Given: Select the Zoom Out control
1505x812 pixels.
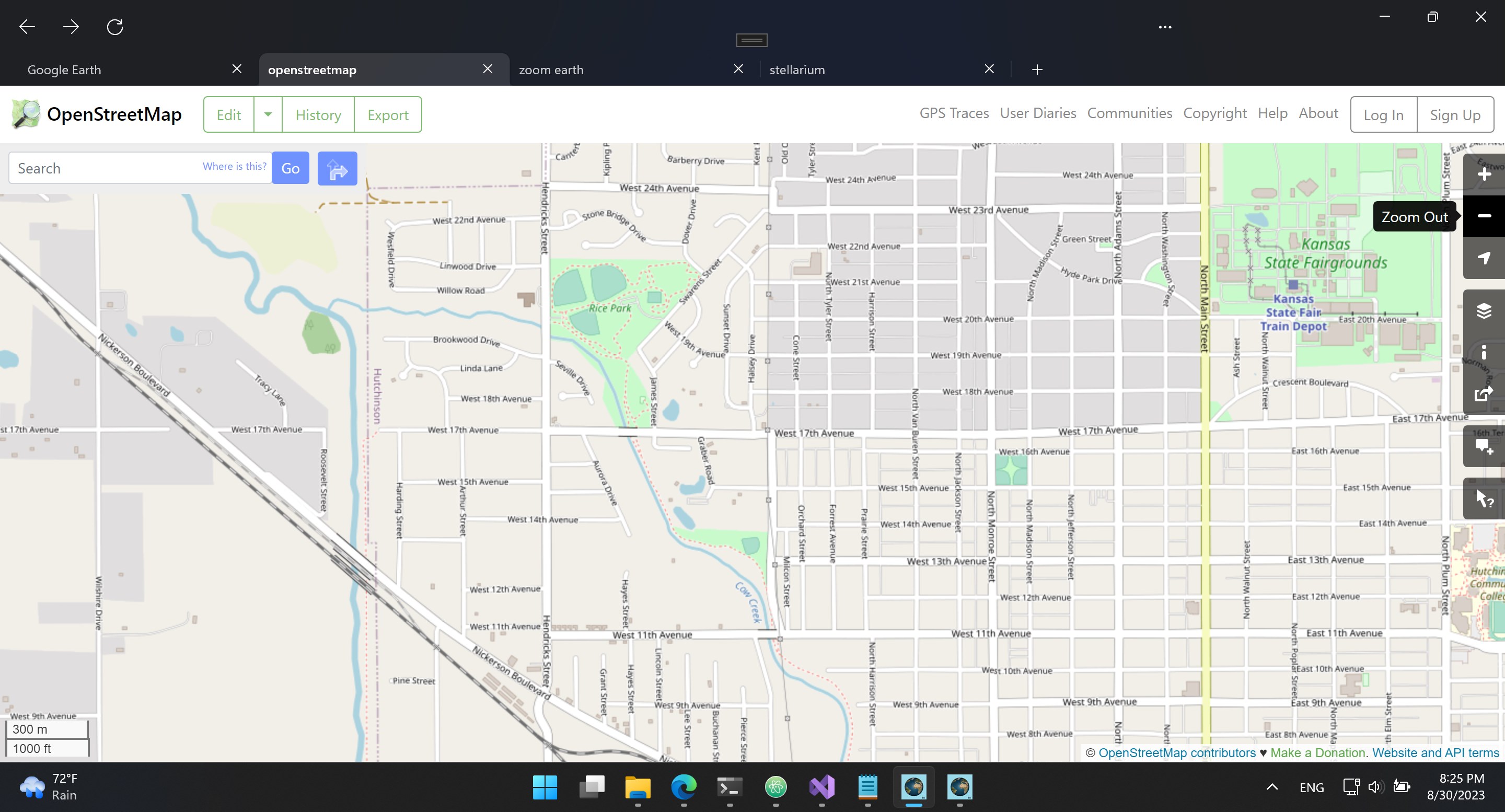Looking at the screenshot, I should (1484, 216).
